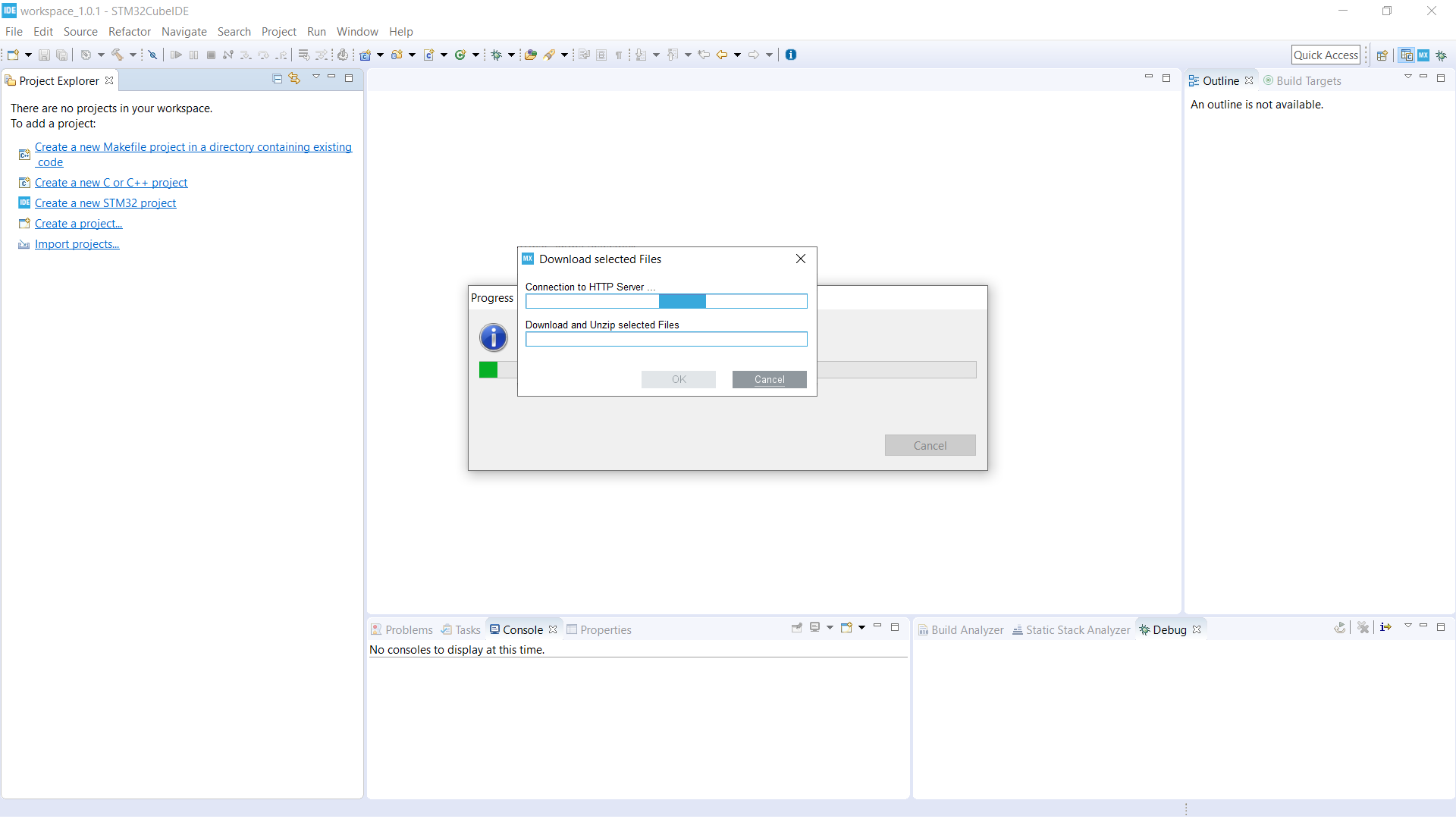Click OK in Download selected Files dialog
This screenshot has width=1456, height=819.
point(679,379)
